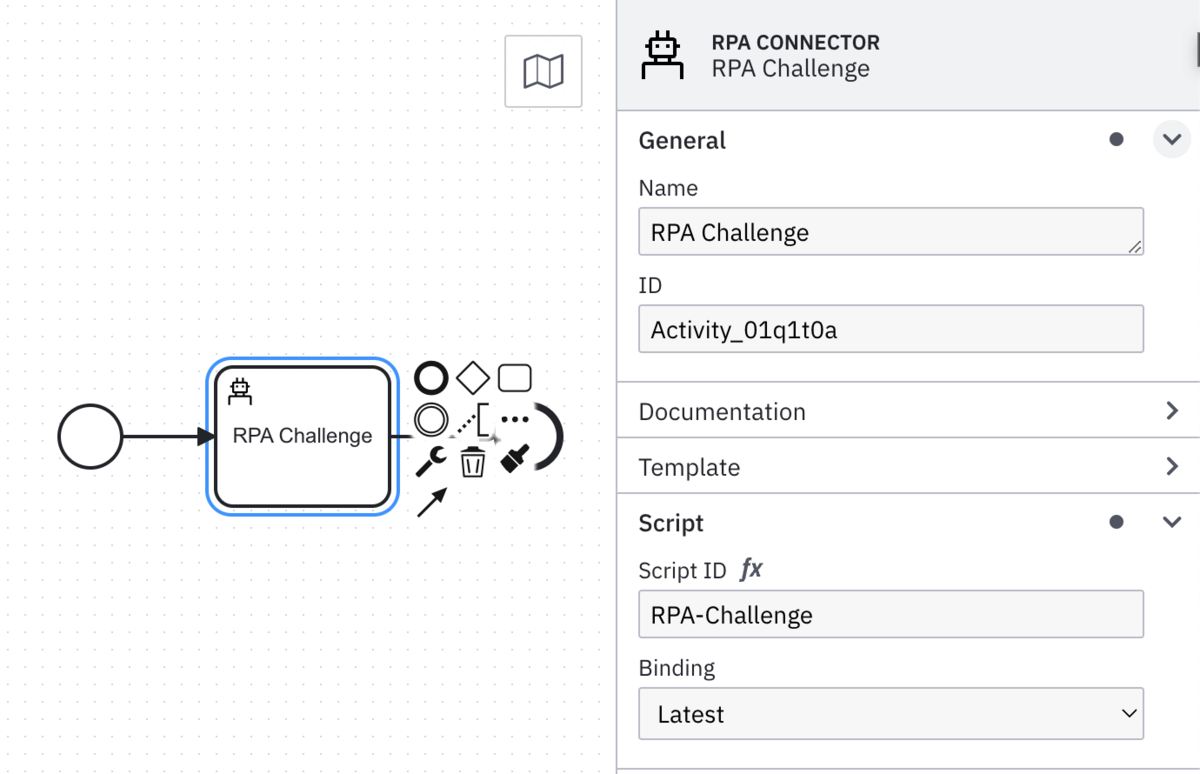Screen dimensions: 1200x774
Task: Append a task using the rounded rectangle icon
Action: [x=514, y=378]
